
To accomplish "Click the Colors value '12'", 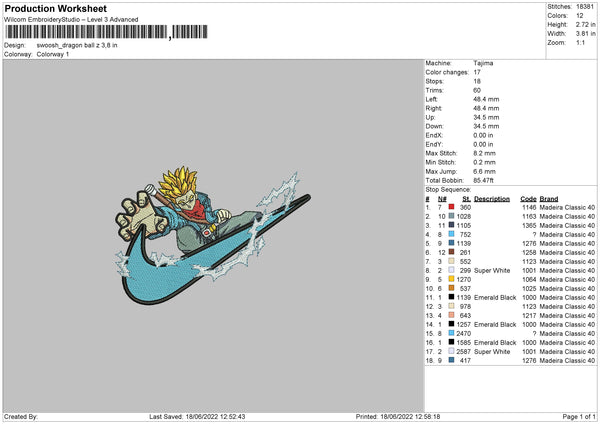I will [x=580, y=16].
